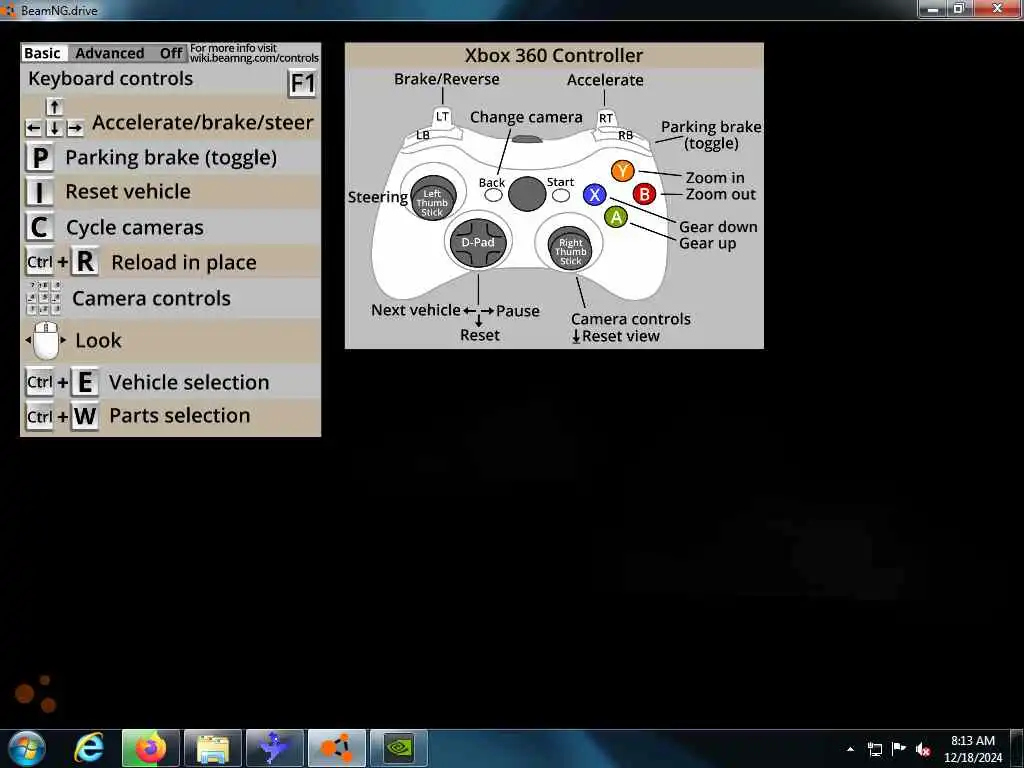This screenshot has height=768, width=1024.
Task: Click the E key Vehicle selection icon
Action: pyautogui.click(x=85, y=382)
